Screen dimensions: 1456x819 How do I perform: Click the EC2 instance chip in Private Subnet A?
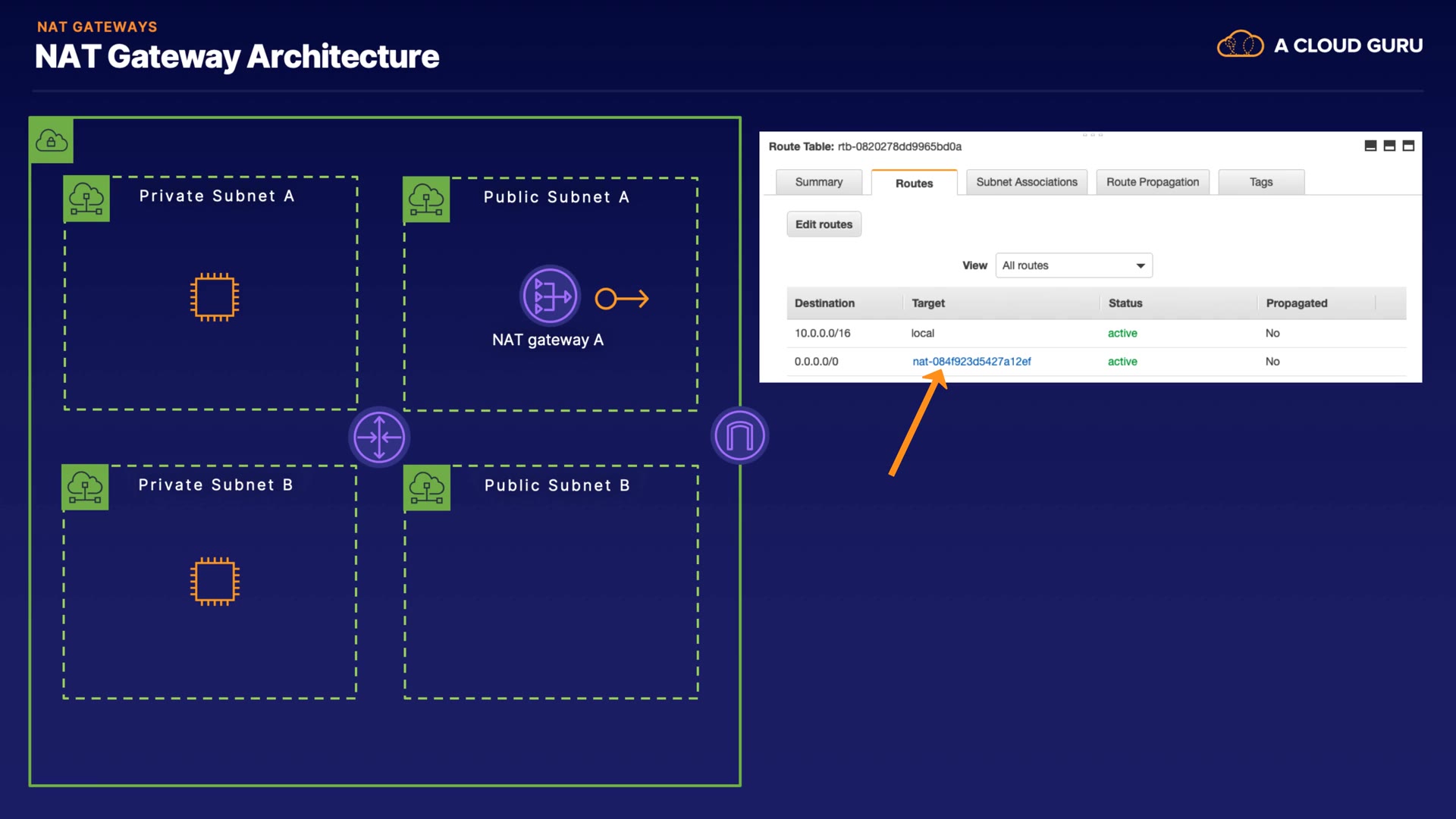coord(215,297)
